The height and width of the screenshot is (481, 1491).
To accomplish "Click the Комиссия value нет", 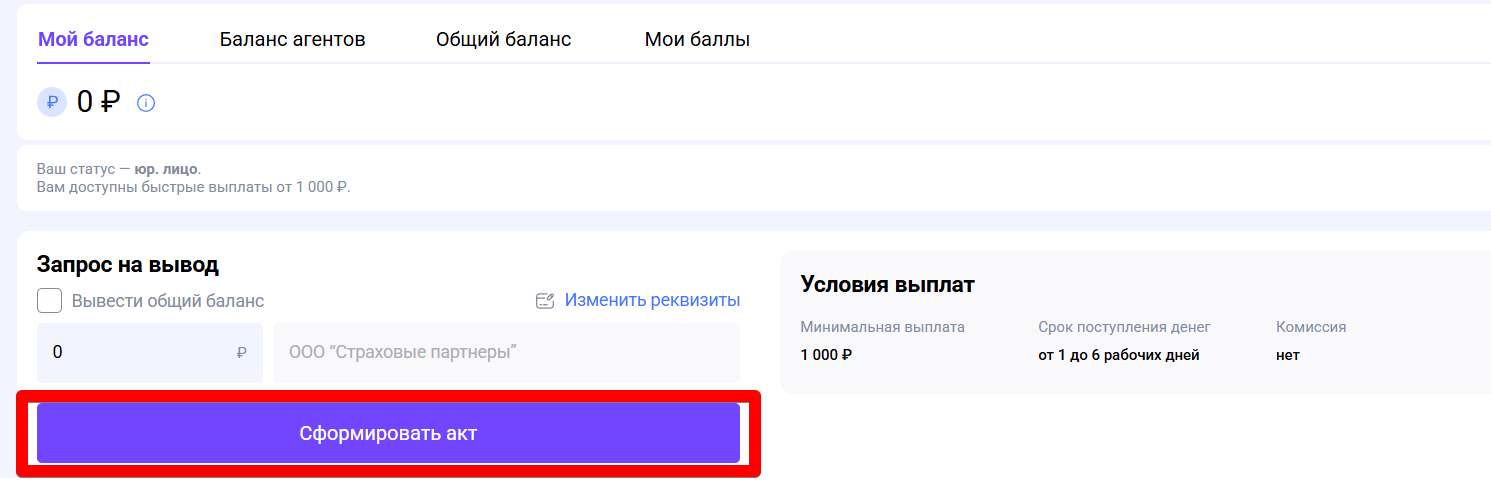I will click(1287, 355).
